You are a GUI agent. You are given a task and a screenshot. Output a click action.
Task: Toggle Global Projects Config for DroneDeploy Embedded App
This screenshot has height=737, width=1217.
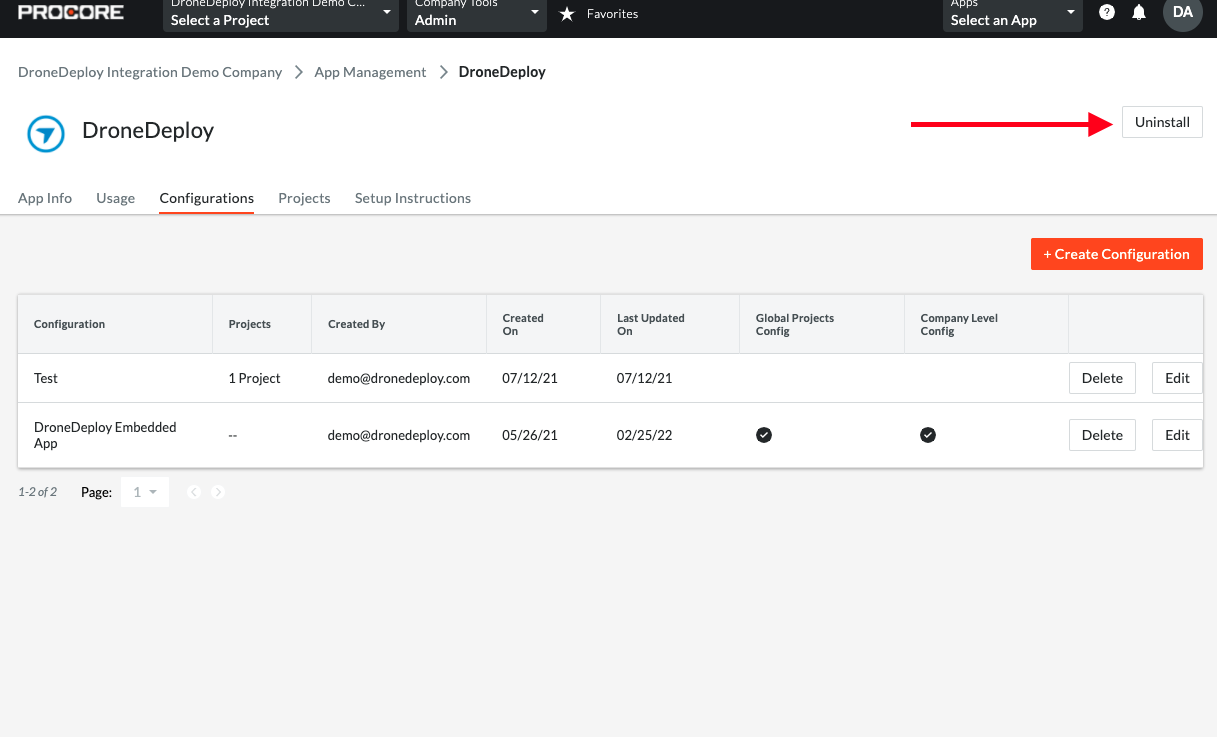pyautogui.click(x=764, y=435)
